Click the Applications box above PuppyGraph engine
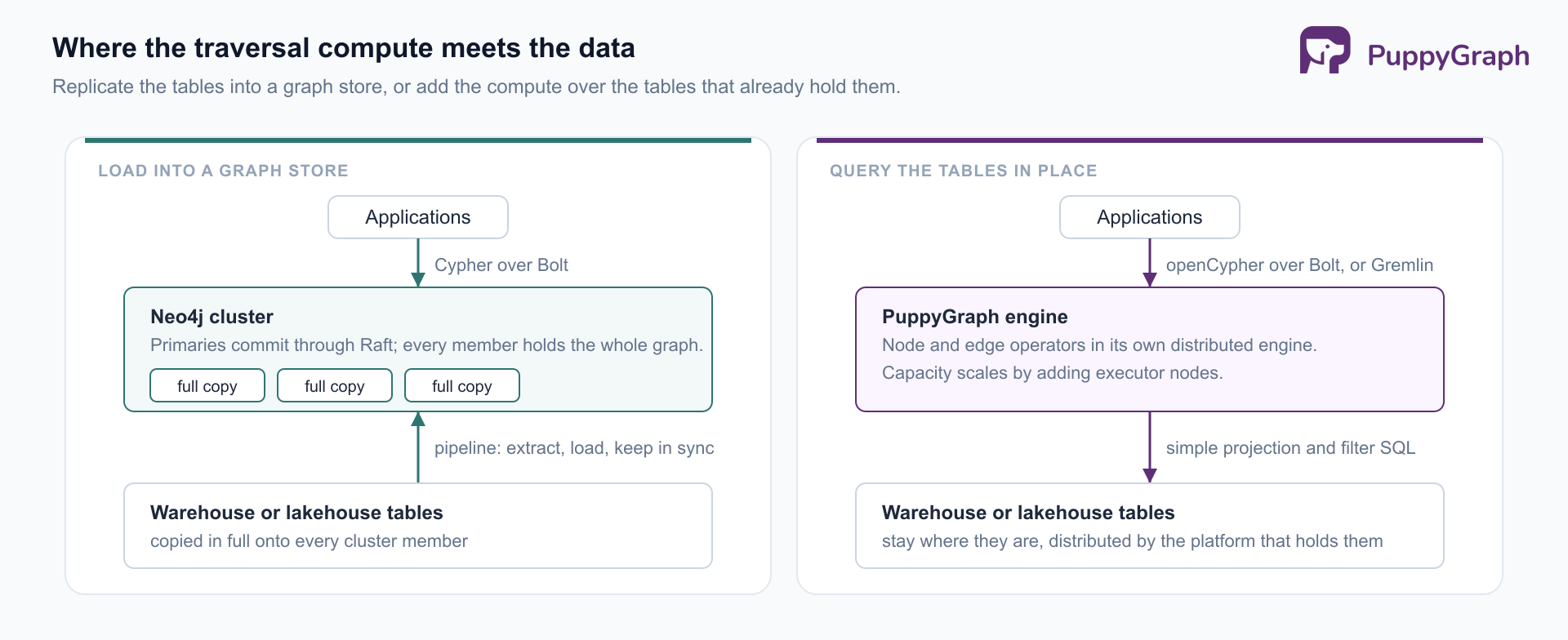Image resolution: width=1568 pixels, height=640 pixels. tap(1150, 217)
